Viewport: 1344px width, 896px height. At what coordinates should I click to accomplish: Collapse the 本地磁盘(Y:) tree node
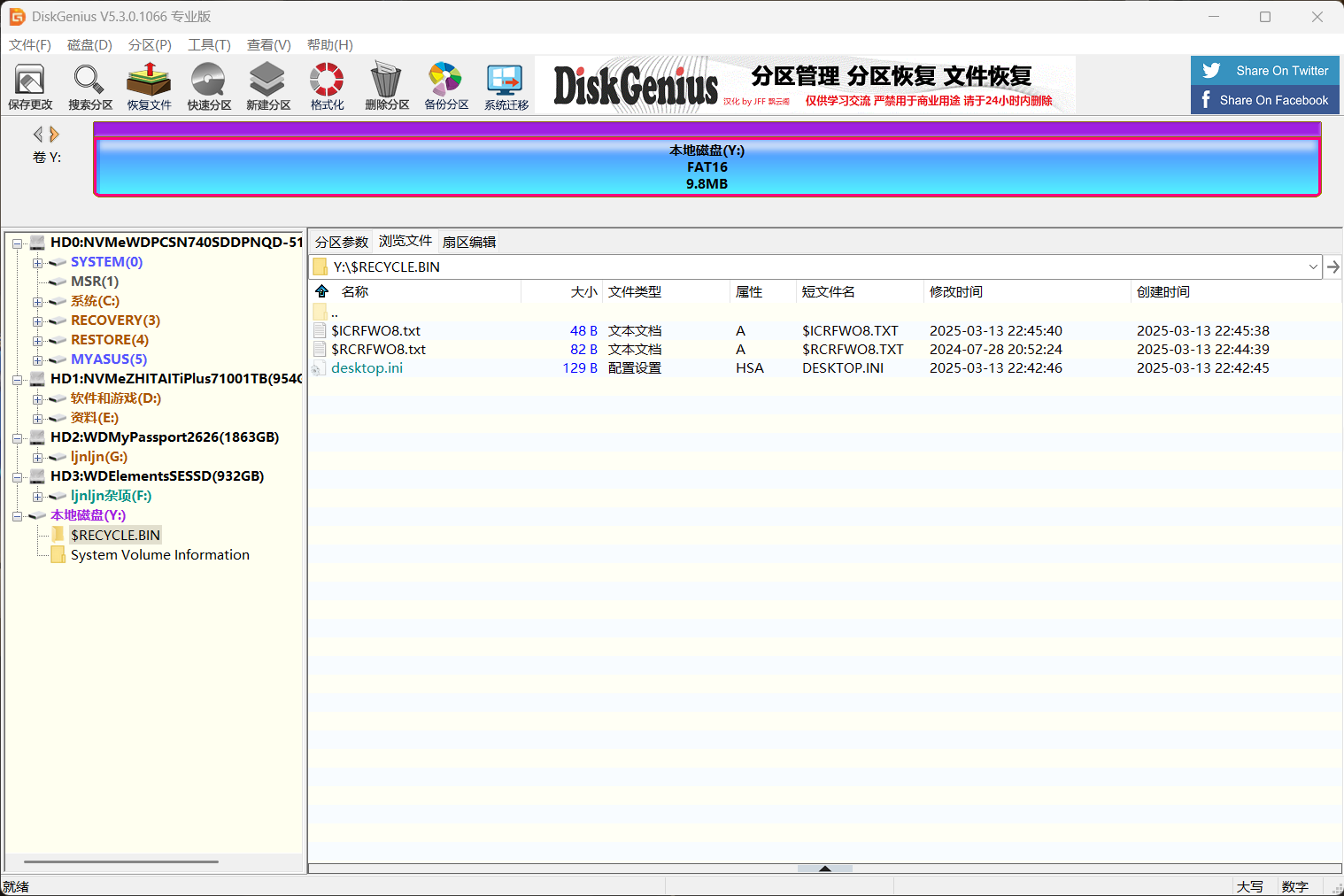(x=17, y=516)
